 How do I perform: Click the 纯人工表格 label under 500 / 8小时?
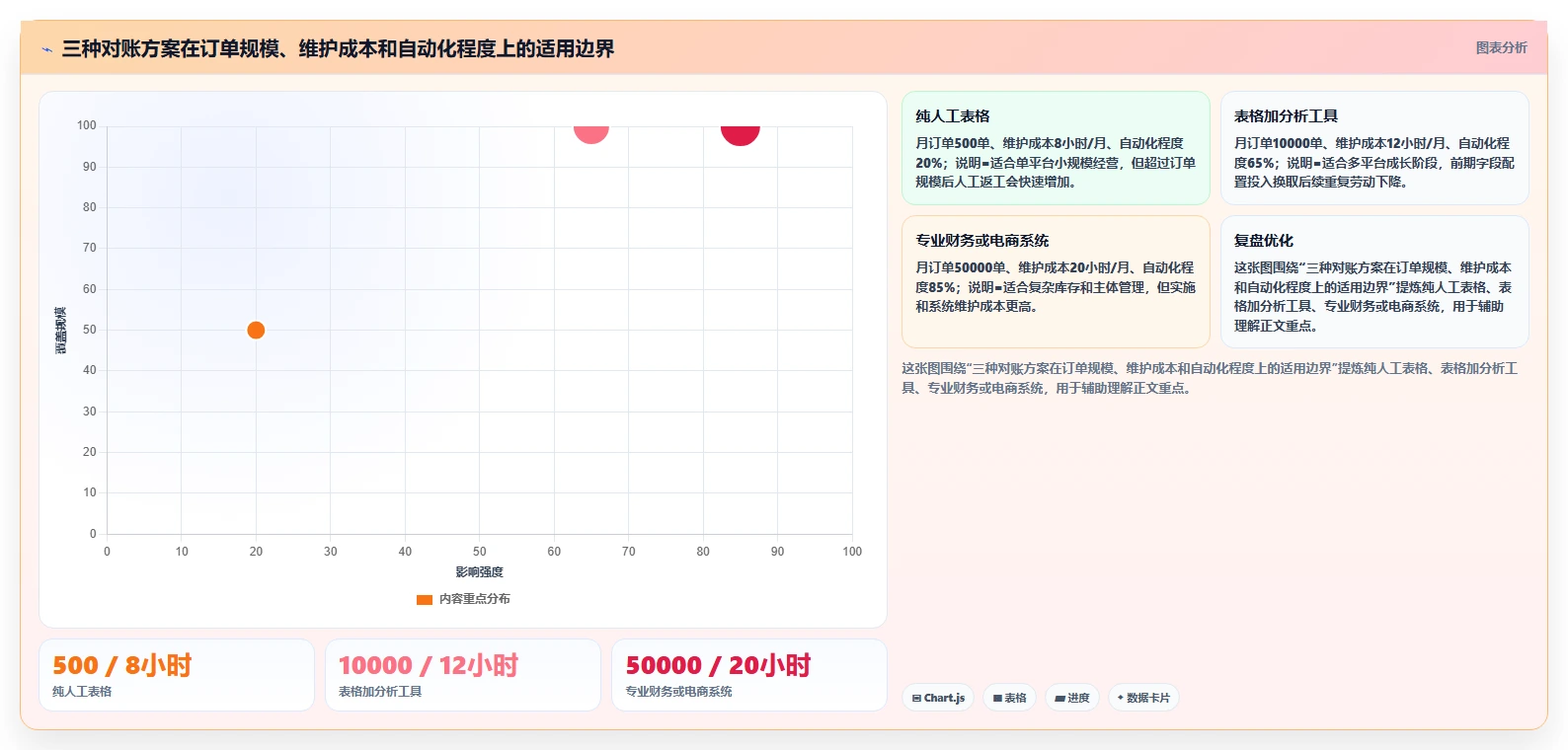click(82, 692)
